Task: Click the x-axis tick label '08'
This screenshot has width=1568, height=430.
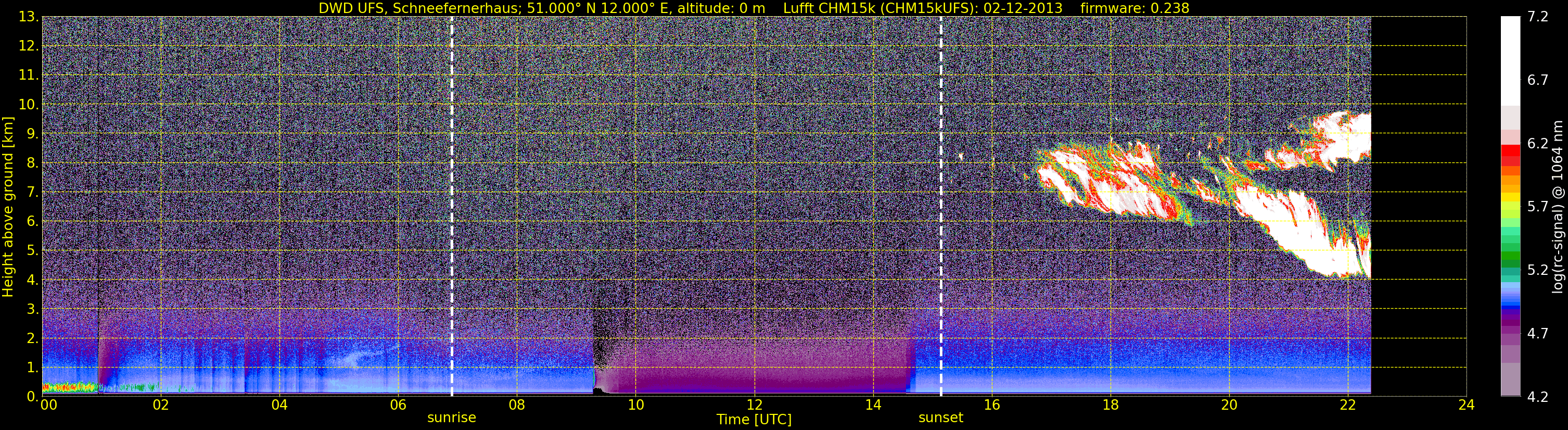Action: pos(517,405)
